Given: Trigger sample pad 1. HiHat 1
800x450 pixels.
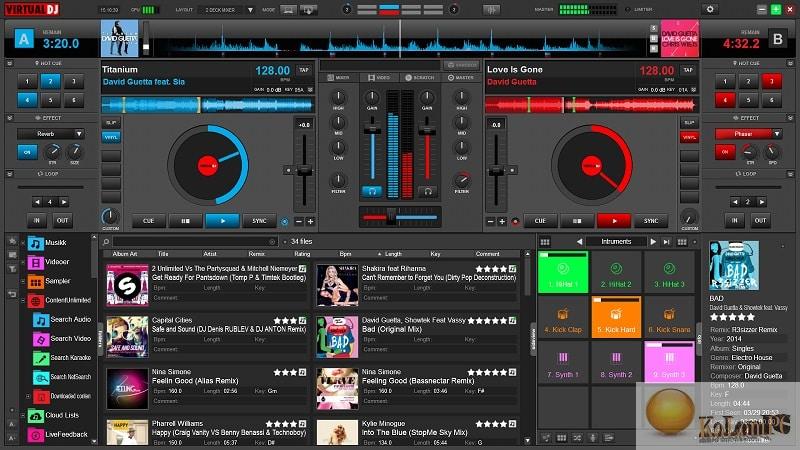Looking at the screenshot, I should 563,272.
